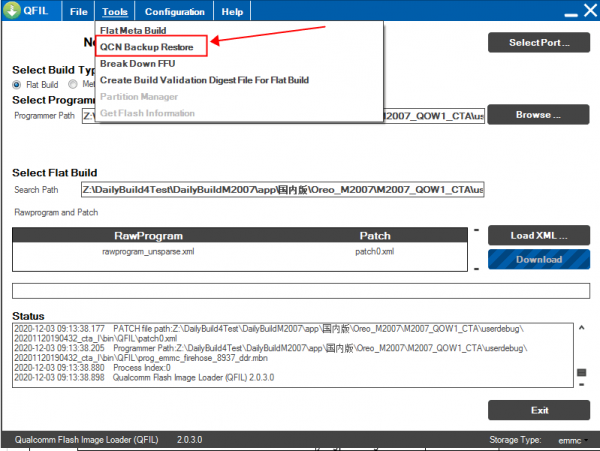
Task: Click the status log scrollbar thumb
Action: (x=581, y=372)
